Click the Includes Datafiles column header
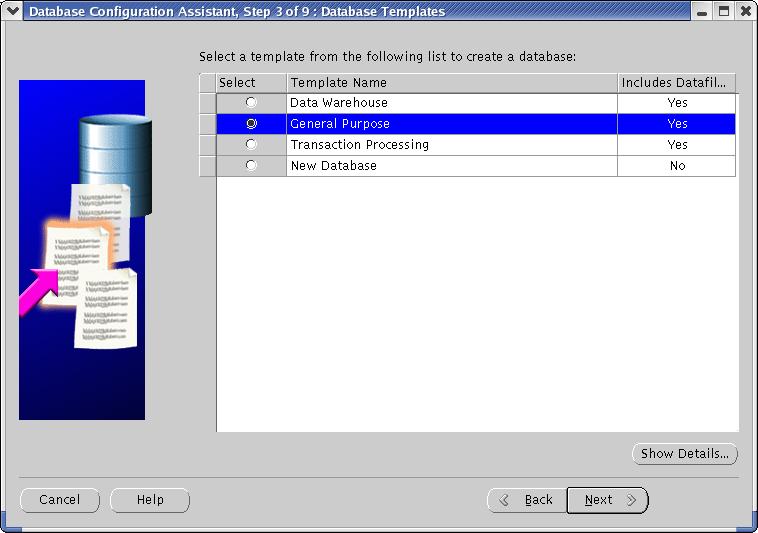758x533 pixels. click(677, 83)
